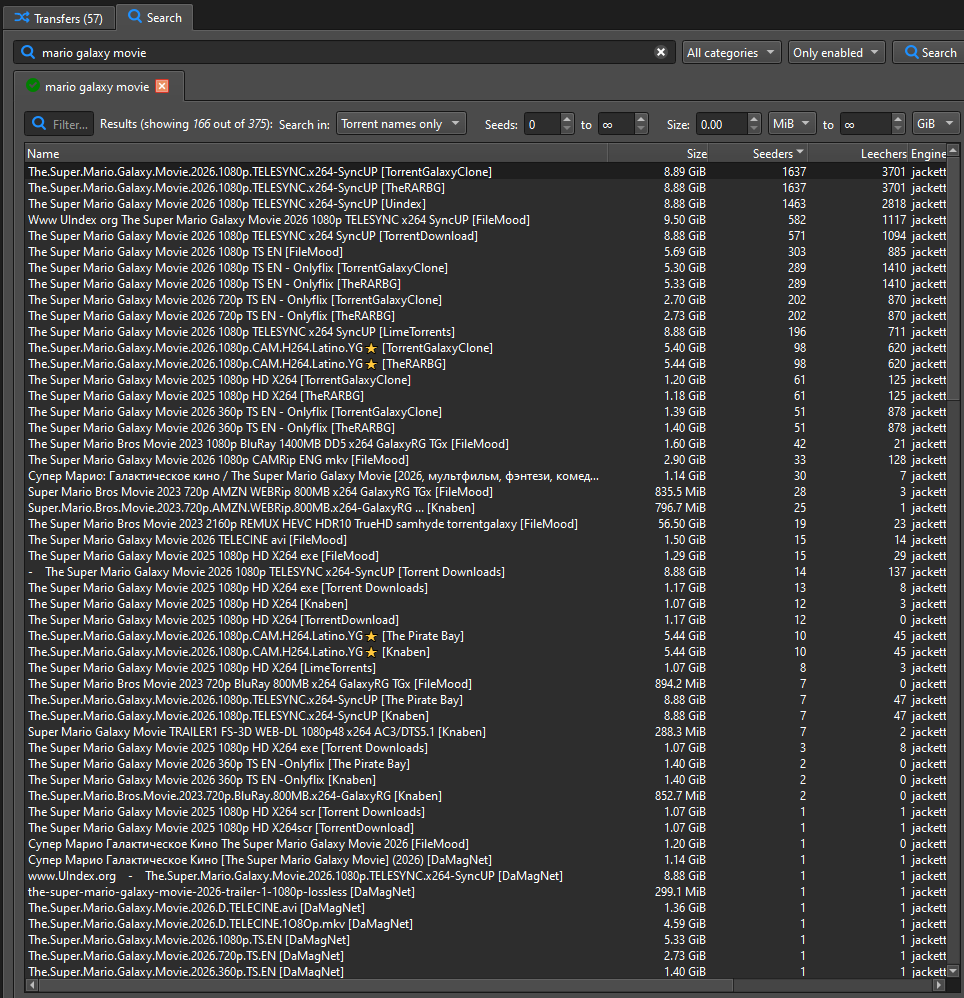This screenshot has height=998, width=964.
Task: Click the star icon on the CAM.H264.Latino.YG [Knaben] row
Action: point(372,652)
